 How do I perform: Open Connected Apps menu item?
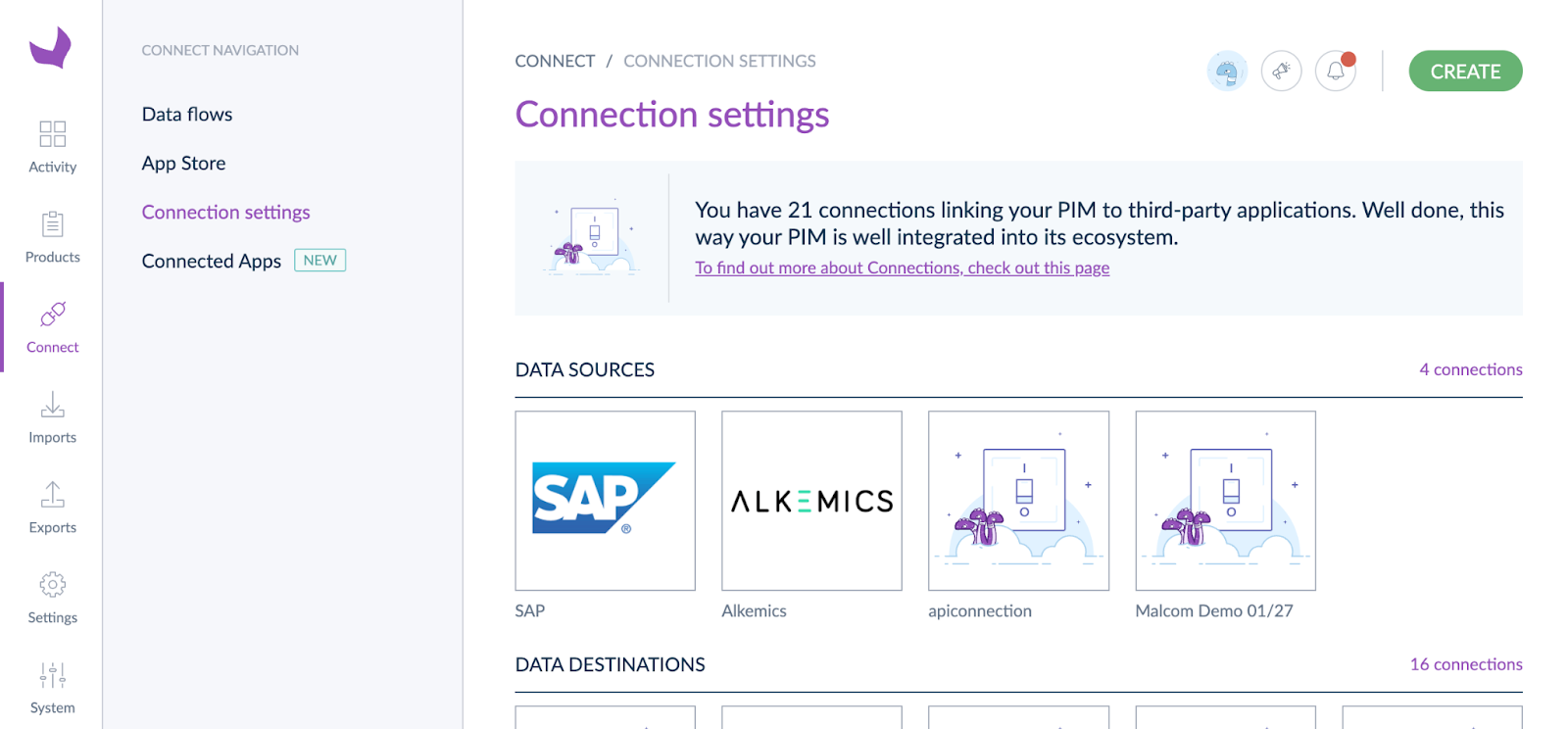coord(212,262)
